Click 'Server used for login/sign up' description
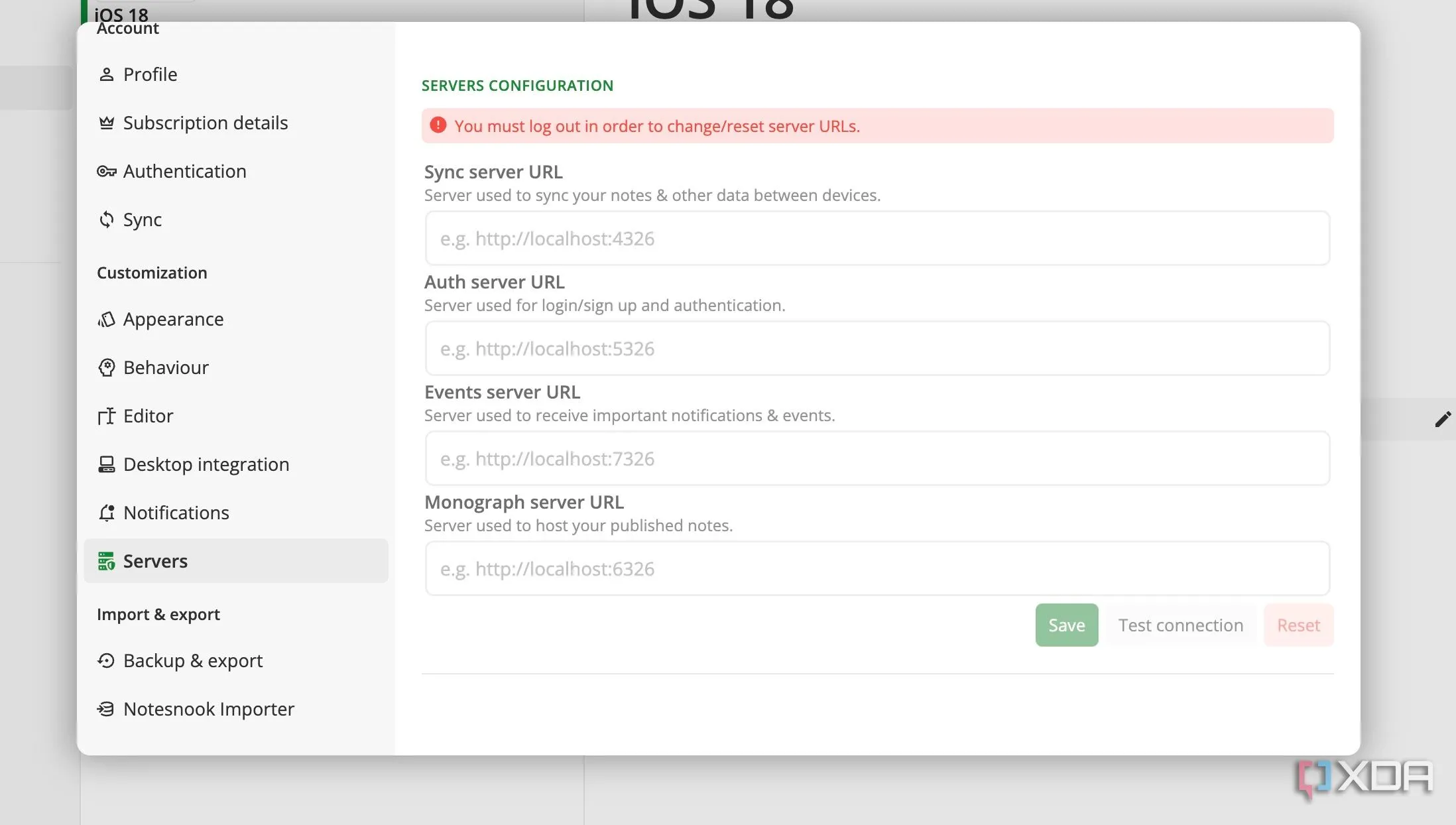This screenshot has width=1456, height=825. 605,305
